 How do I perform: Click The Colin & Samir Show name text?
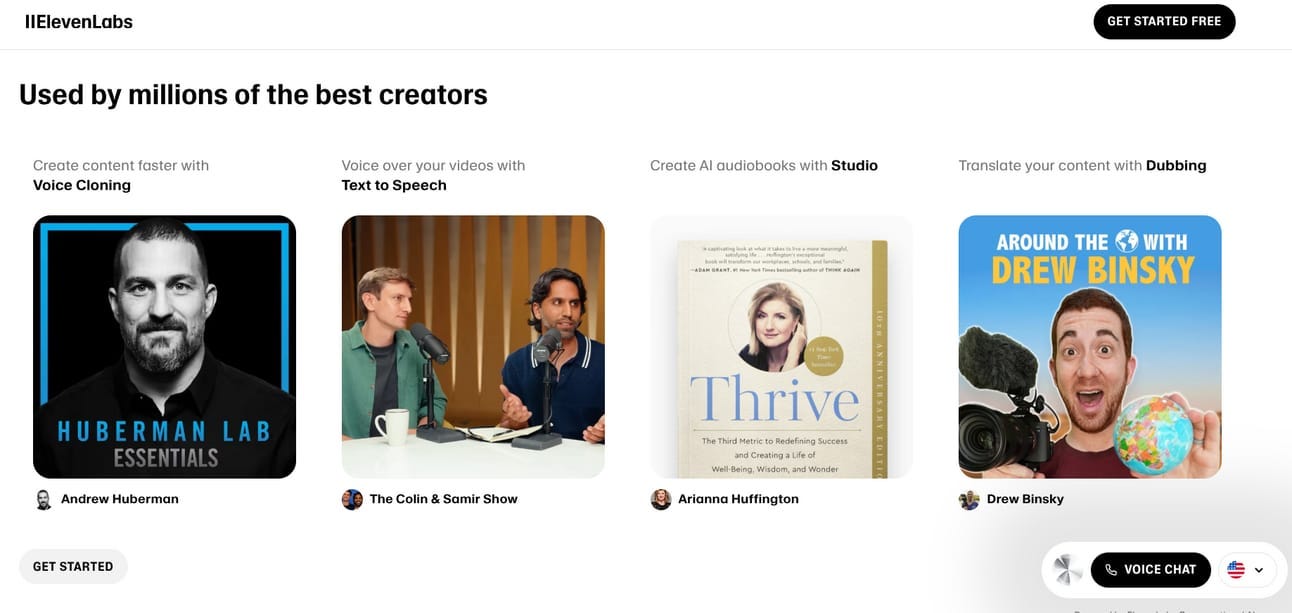coord(444,499)
